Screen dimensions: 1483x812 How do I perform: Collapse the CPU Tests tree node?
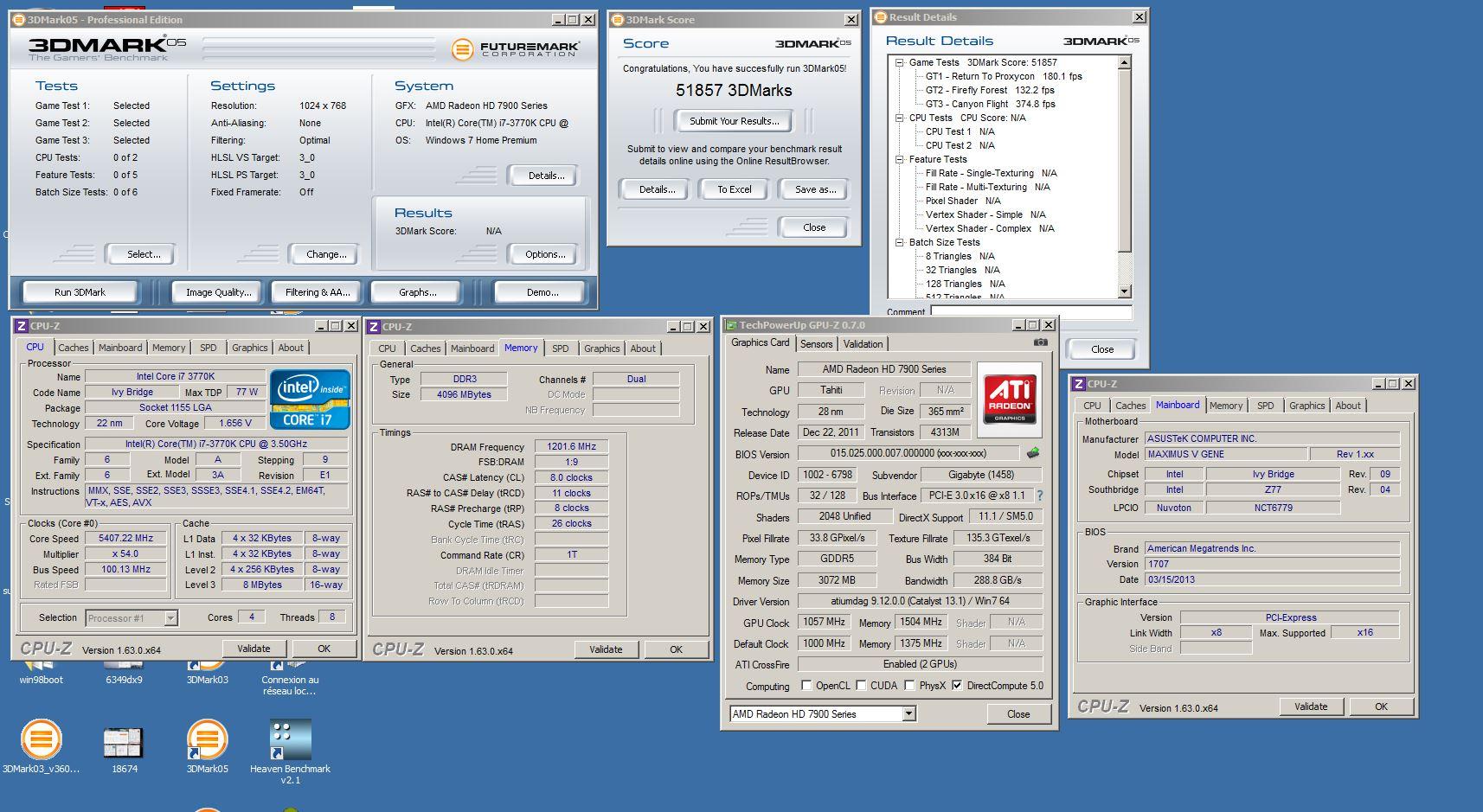(x=900, y=118)
